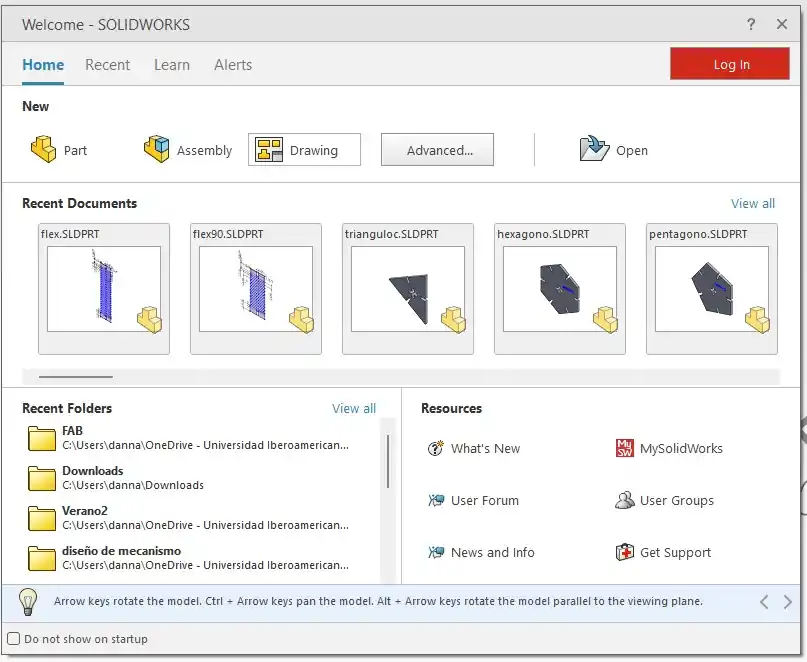Image resolution: width=807 pixels, height=662 pixels.
Task: Click the User Groups people icon
Action: point(624,500)
